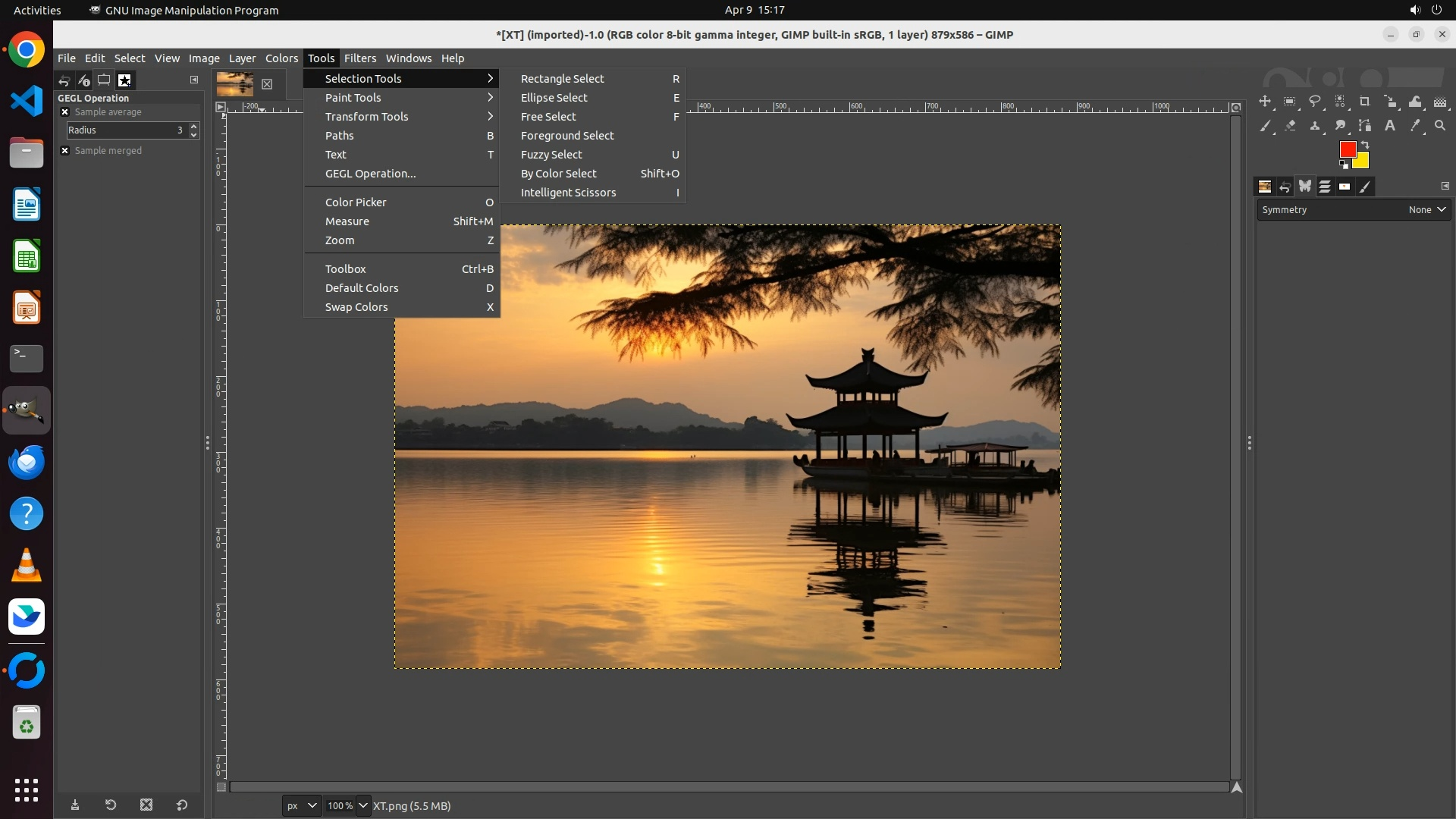Choose the Text tool icon

click(1390, 126)
